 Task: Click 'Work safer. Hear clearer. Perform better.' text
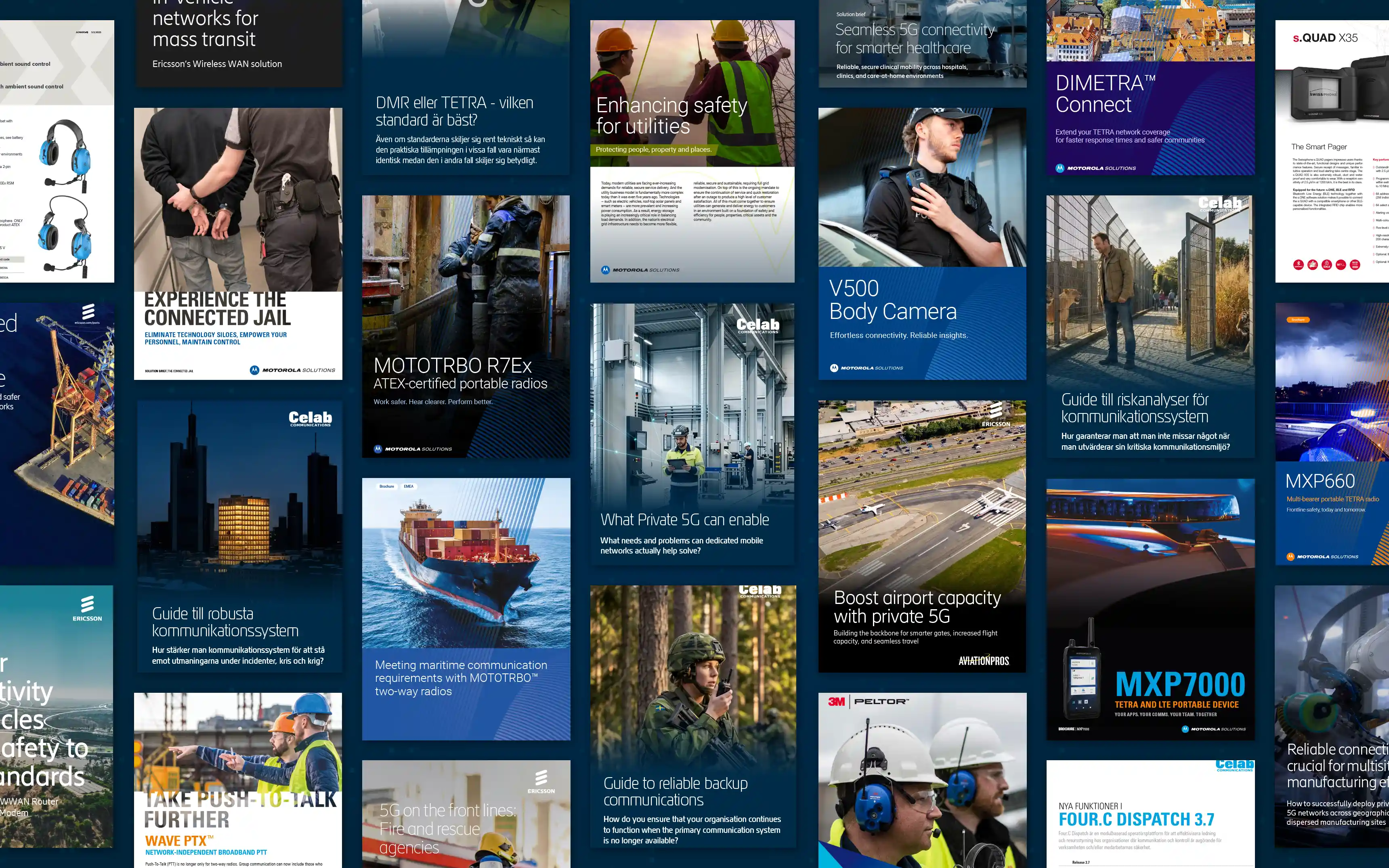[433, 402]
